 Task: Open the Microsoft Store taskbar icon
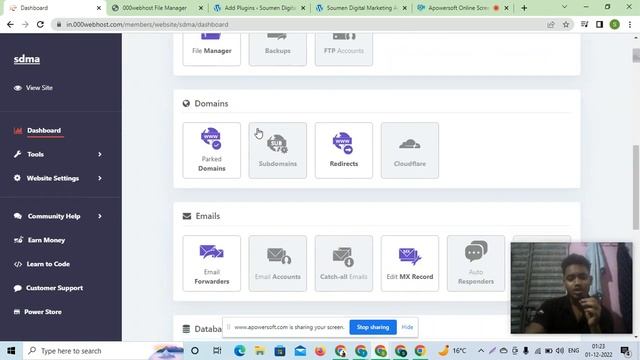click(x=280, y=351)
